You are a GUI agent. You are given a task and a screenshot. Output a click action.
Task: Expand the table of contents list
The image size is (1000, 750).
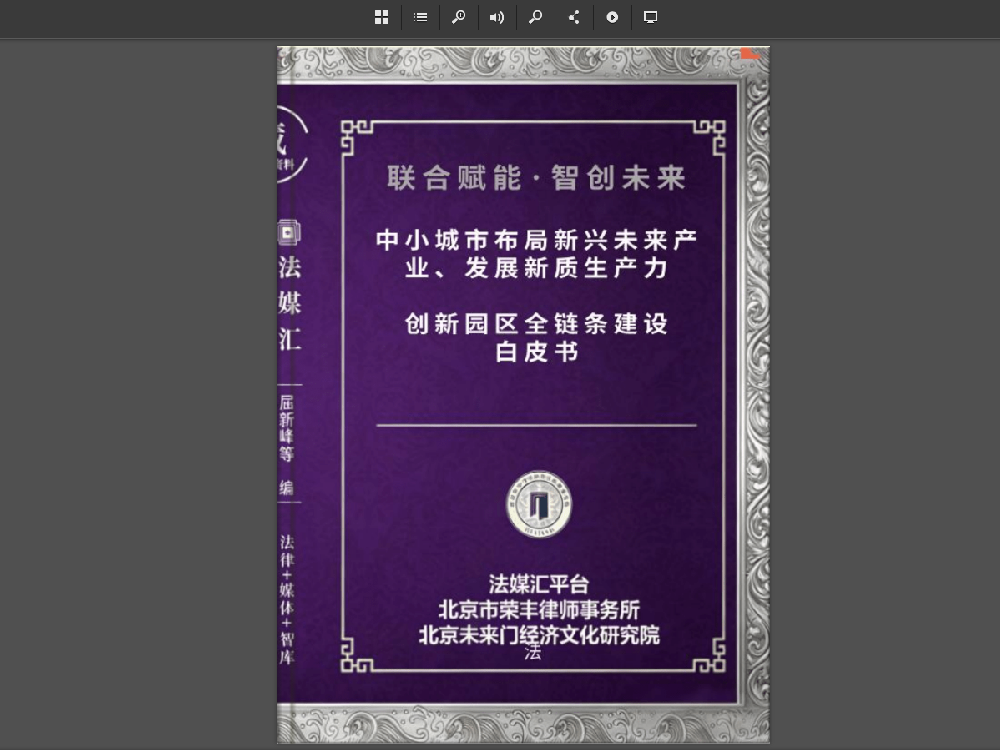420,17
